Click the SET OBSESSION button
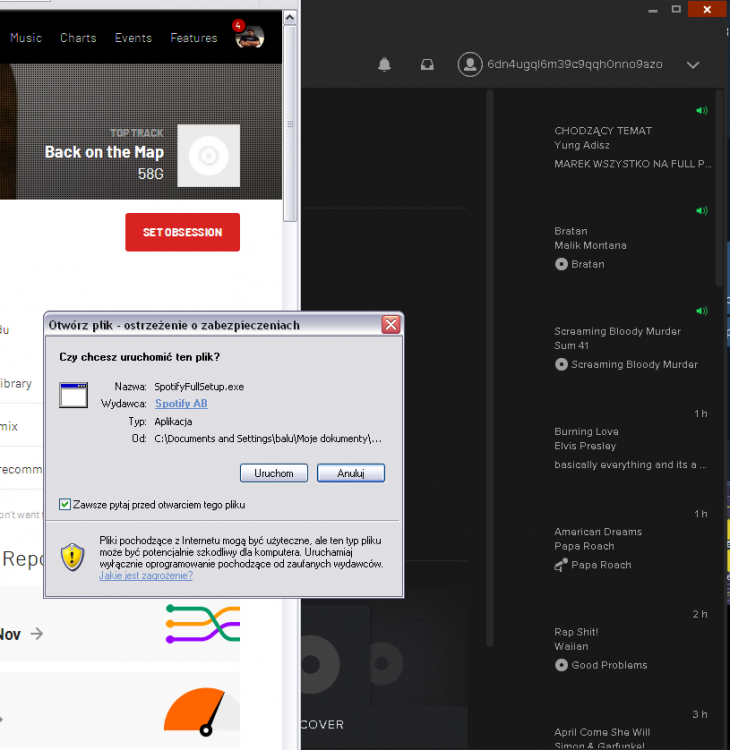 point(182,232)
